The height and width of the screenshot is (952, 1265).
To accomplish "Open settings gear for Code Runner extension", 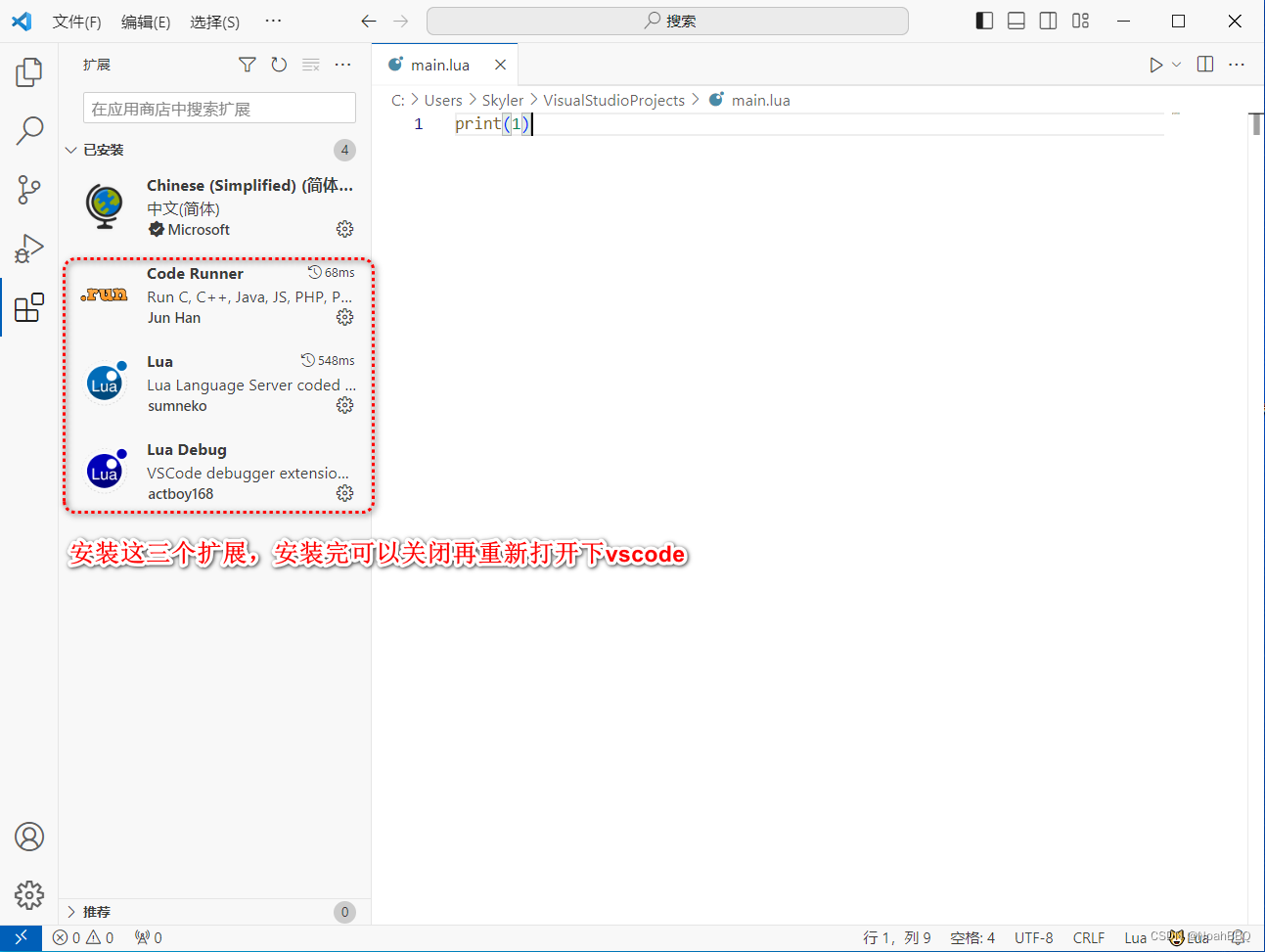I will pyautogui.click(x=344, y=317).
